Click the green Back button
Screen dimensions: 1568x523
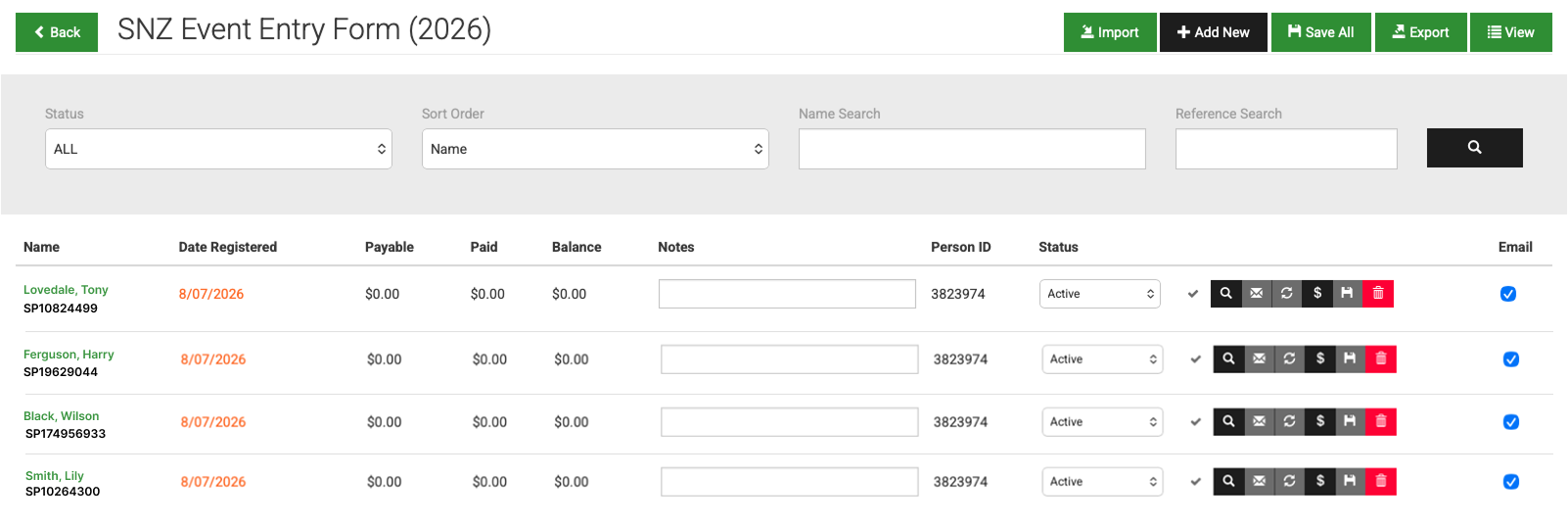click(x=57, y=32)
